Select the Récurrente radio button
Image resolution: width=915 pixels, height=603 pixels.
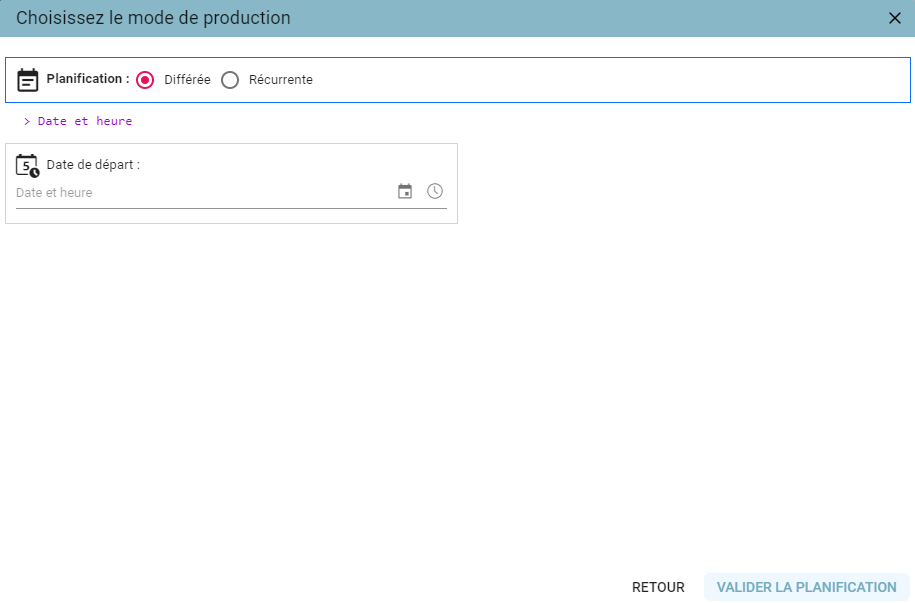[230, 80]
